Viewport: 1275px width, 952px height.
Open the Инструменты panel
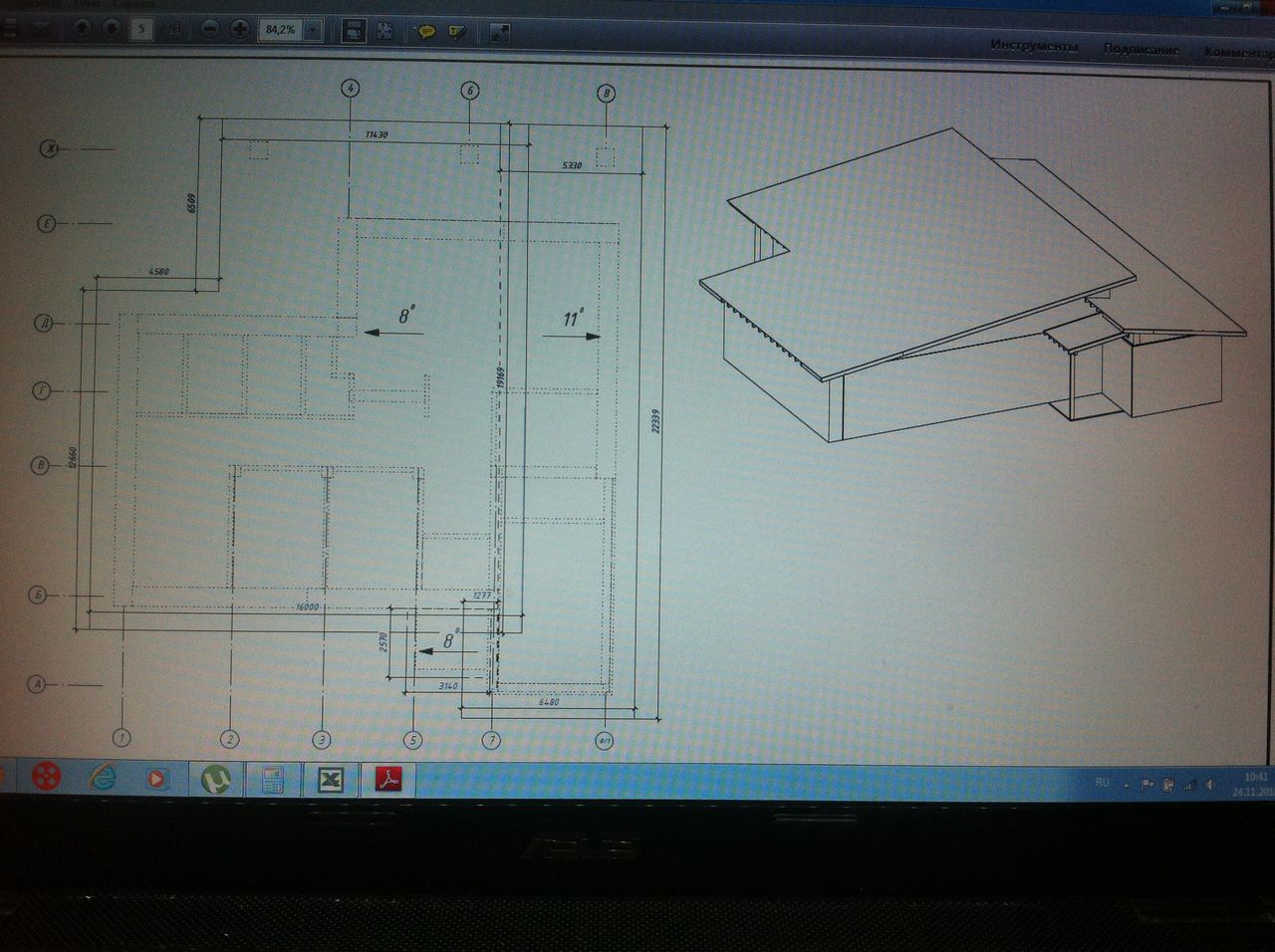click(x=1033, y=47)
